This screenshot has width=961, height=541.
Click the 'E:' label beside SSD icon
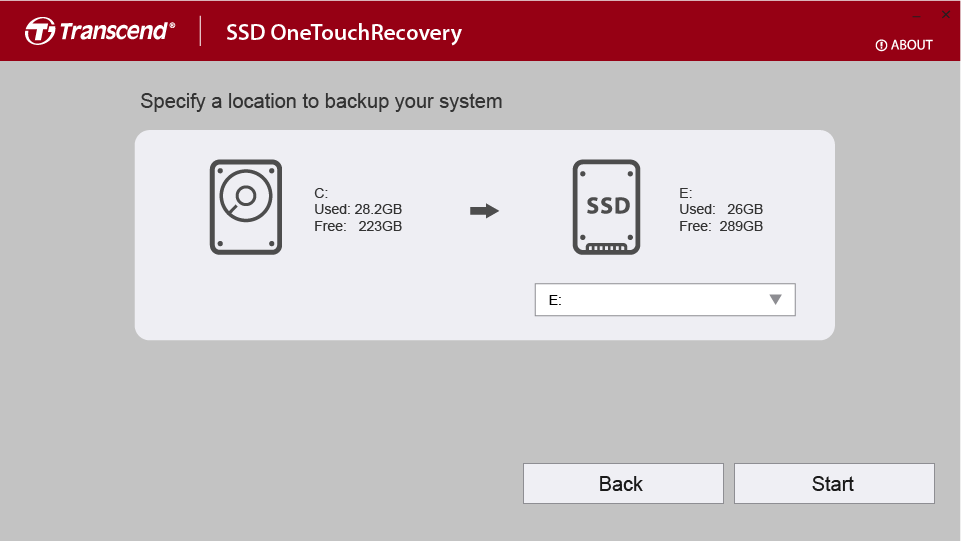(686, 193)
